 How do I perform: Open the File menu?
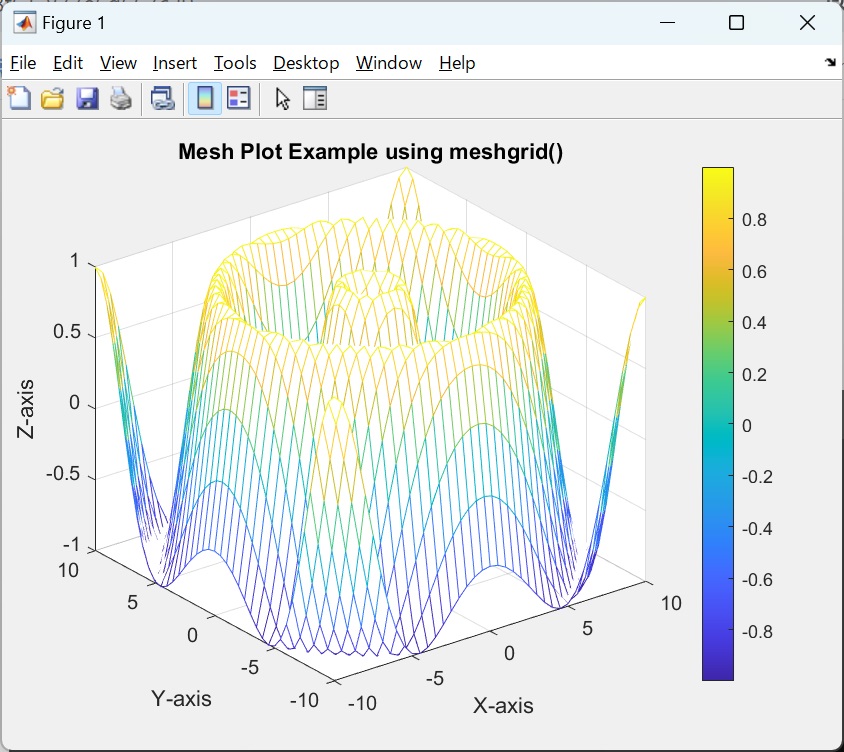tap(23, 63)
